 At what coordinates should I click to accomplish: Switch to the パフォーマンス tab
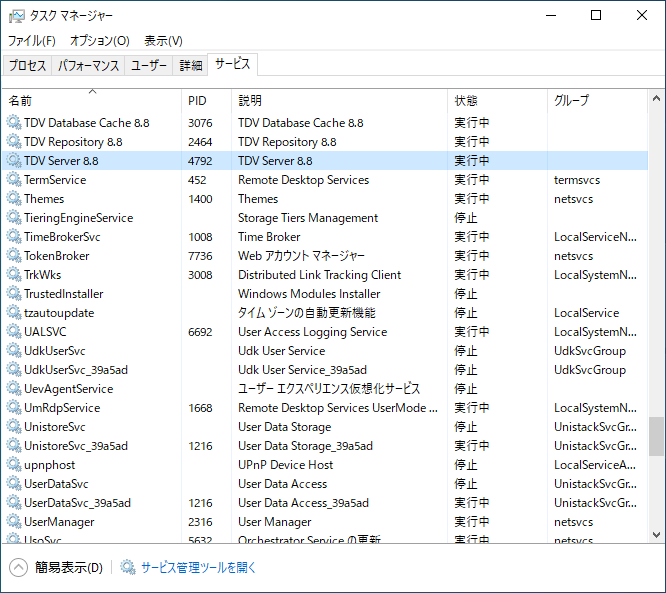[x=88, y=65]
